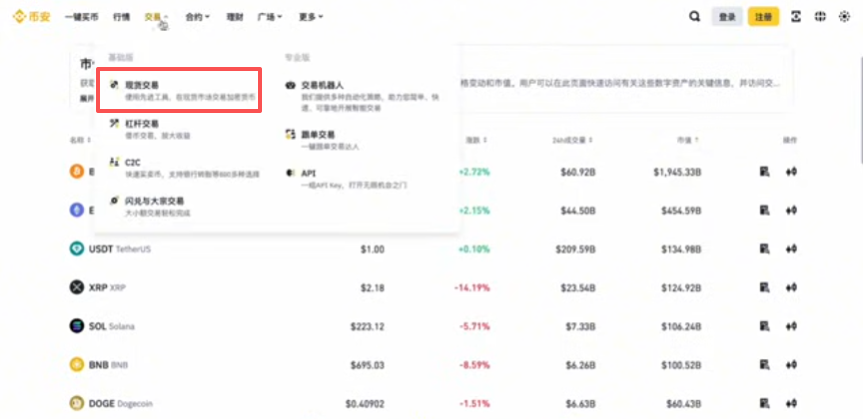The image size is (863, 419).
Task: Open details icon in XRP row
Action: coord(764,287)
